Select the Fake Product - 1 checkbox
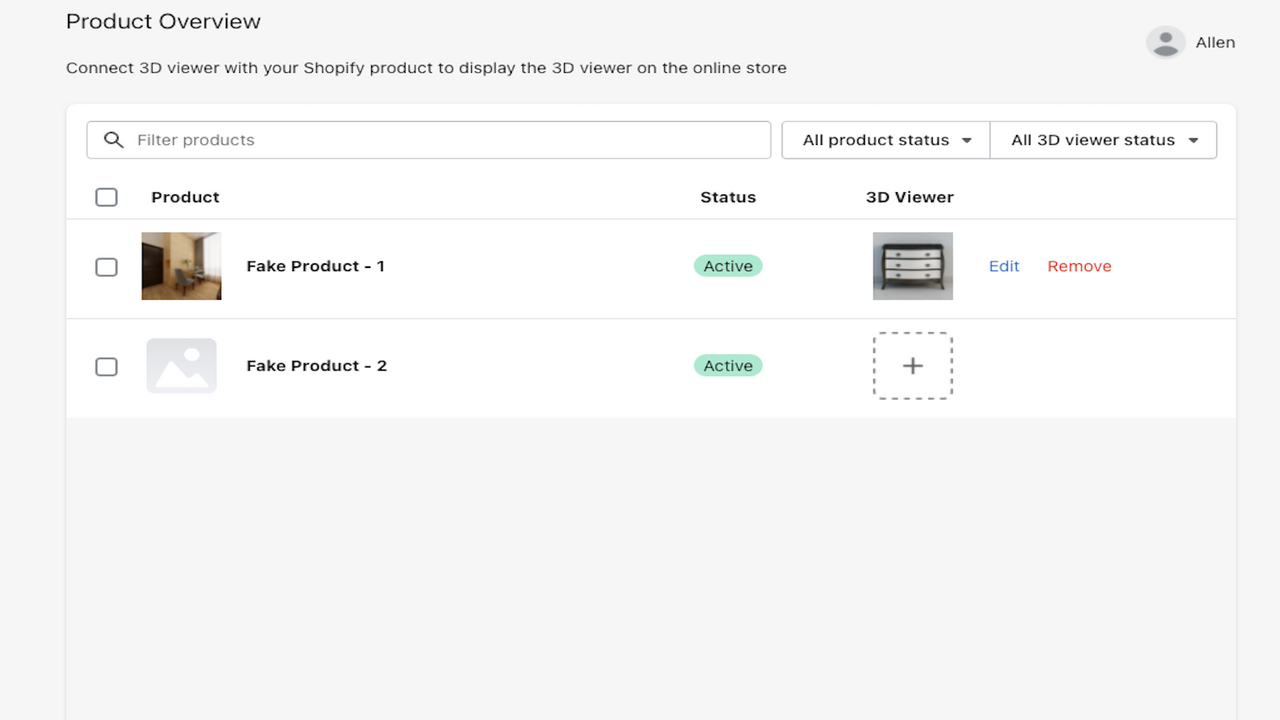 [x=106, y=267]
